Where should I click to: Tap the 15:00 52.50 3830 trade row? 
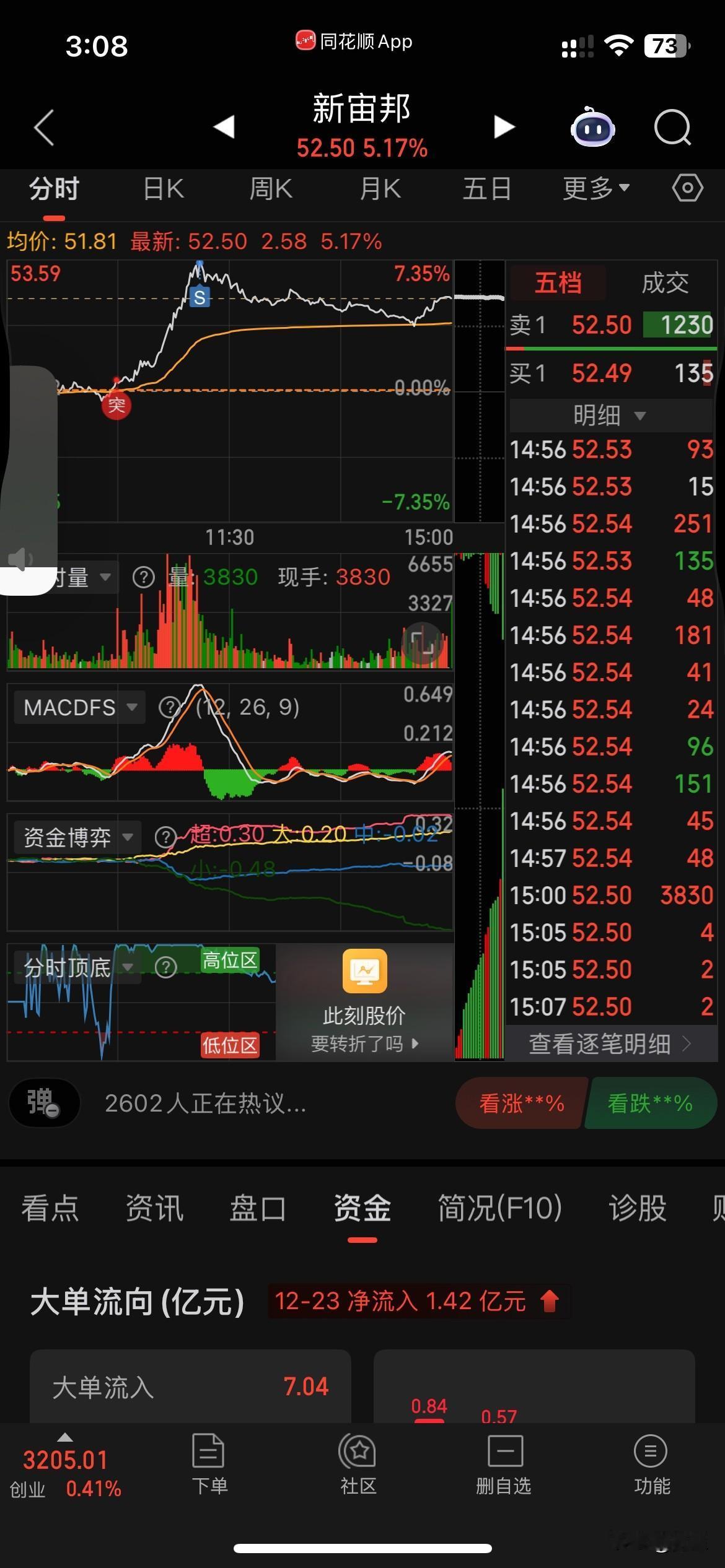click(611, 895)
